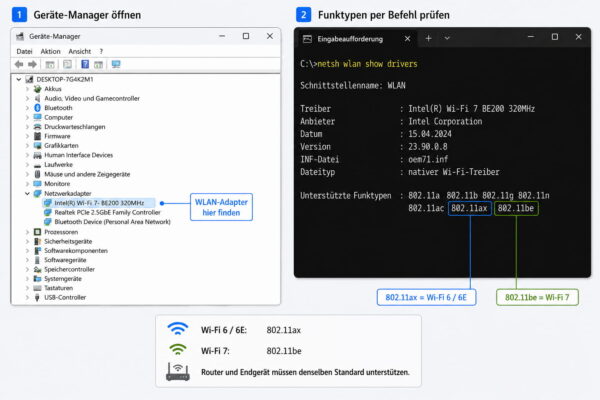Click the monitor scan icon in the toolbar
600x400 pixels.
coord(116,64)
